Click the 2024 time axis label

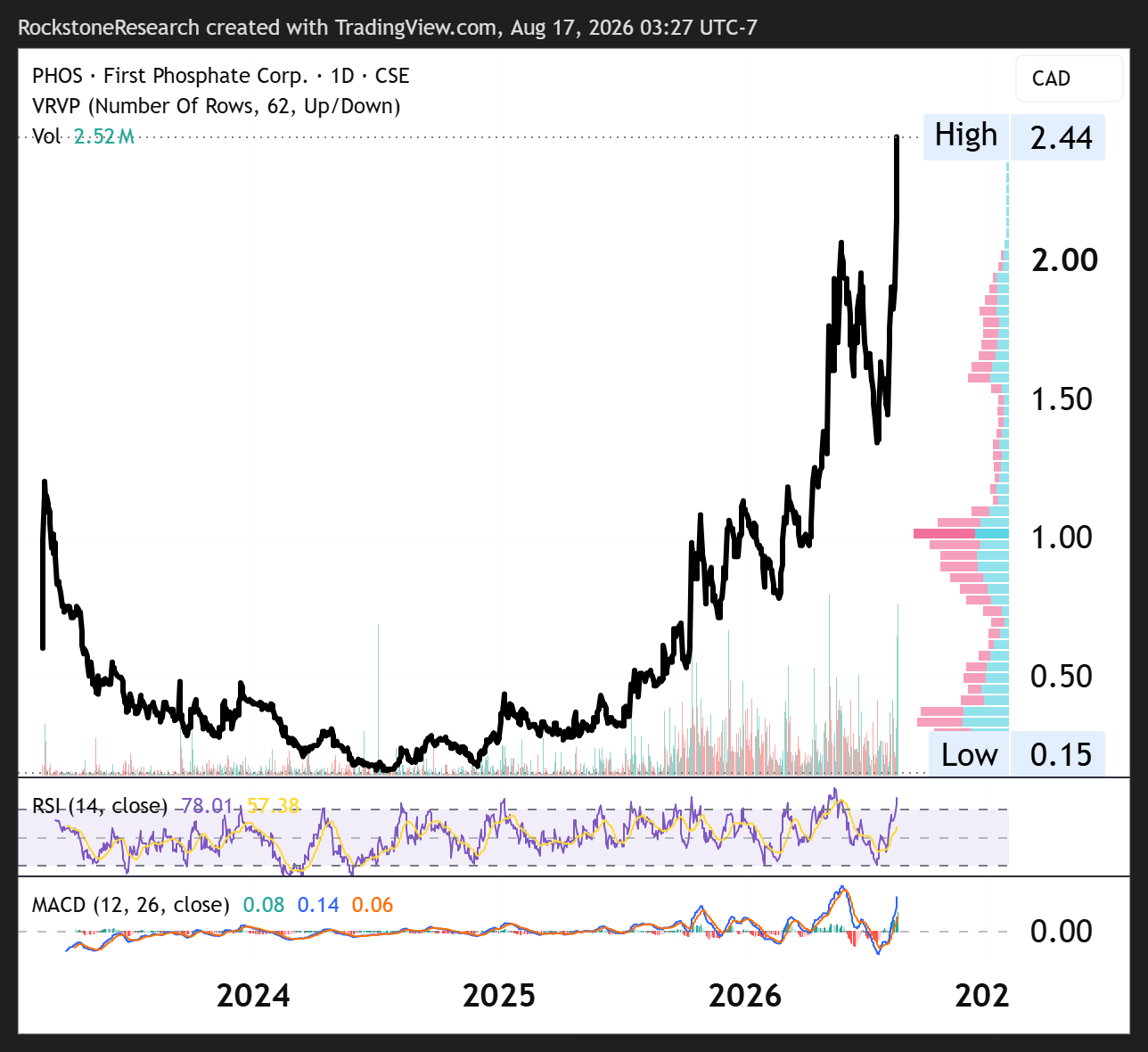pyautogui.click(x=253, y=995)
